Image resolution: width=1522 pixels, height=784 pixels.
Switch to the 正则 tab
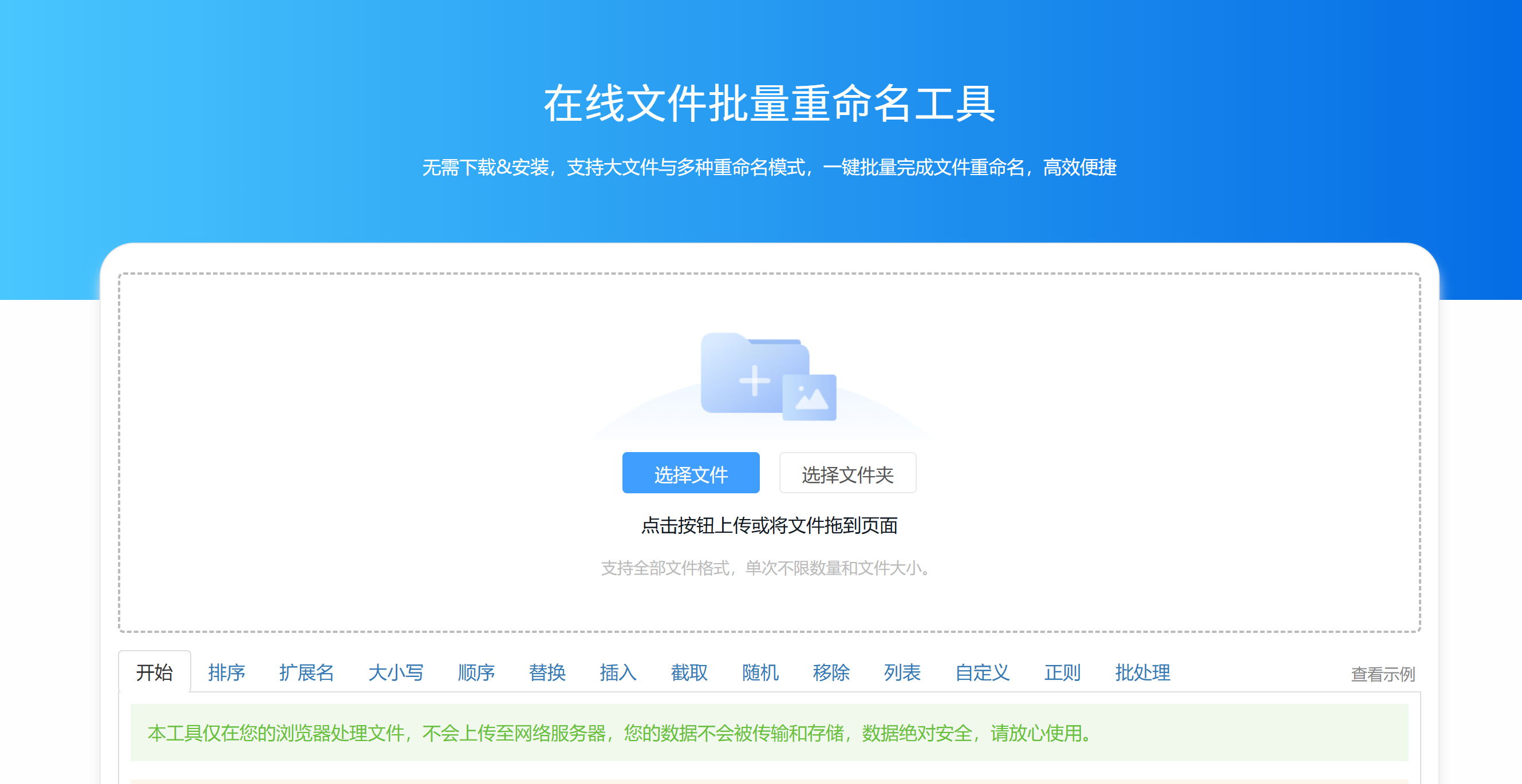1062,672
